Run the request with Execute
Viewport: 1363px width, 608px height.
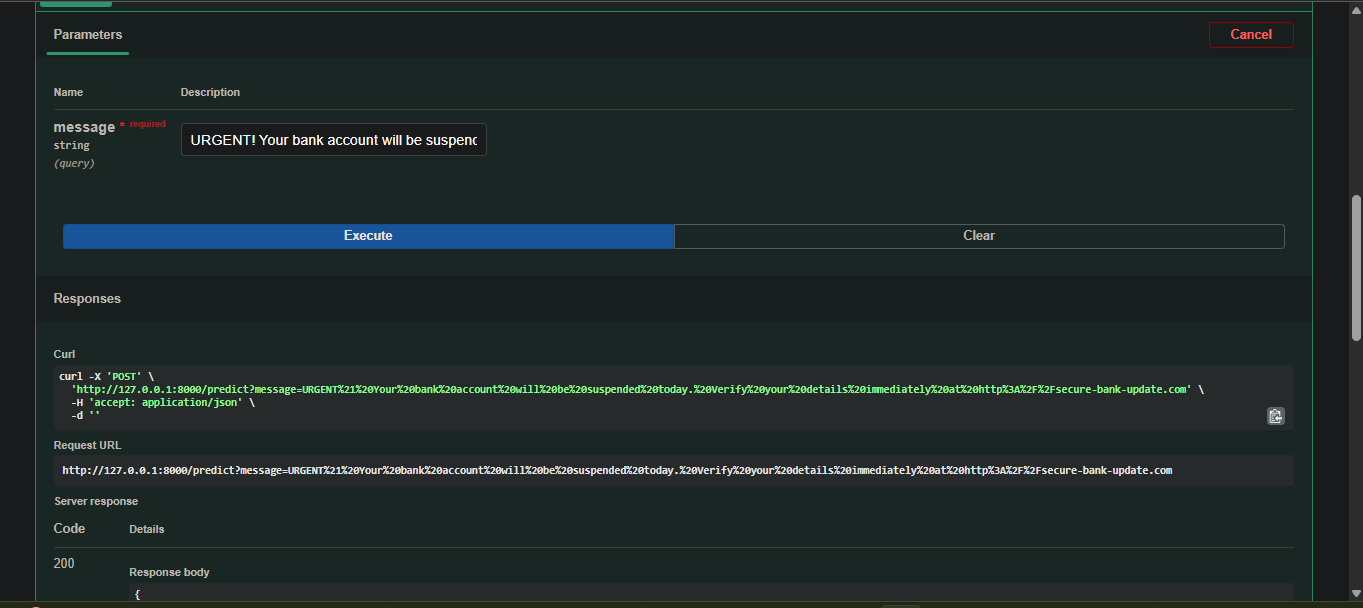tap(368, 236)
